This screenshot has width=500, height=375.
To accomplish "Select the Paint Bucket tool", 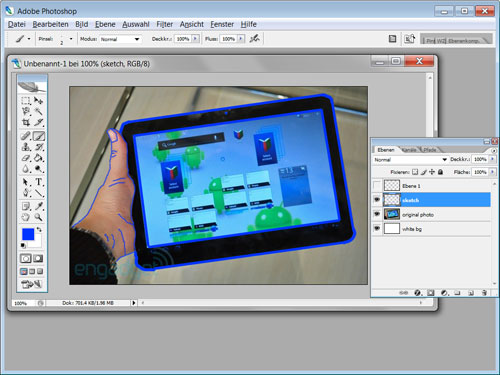I will [x=38, y=158].
